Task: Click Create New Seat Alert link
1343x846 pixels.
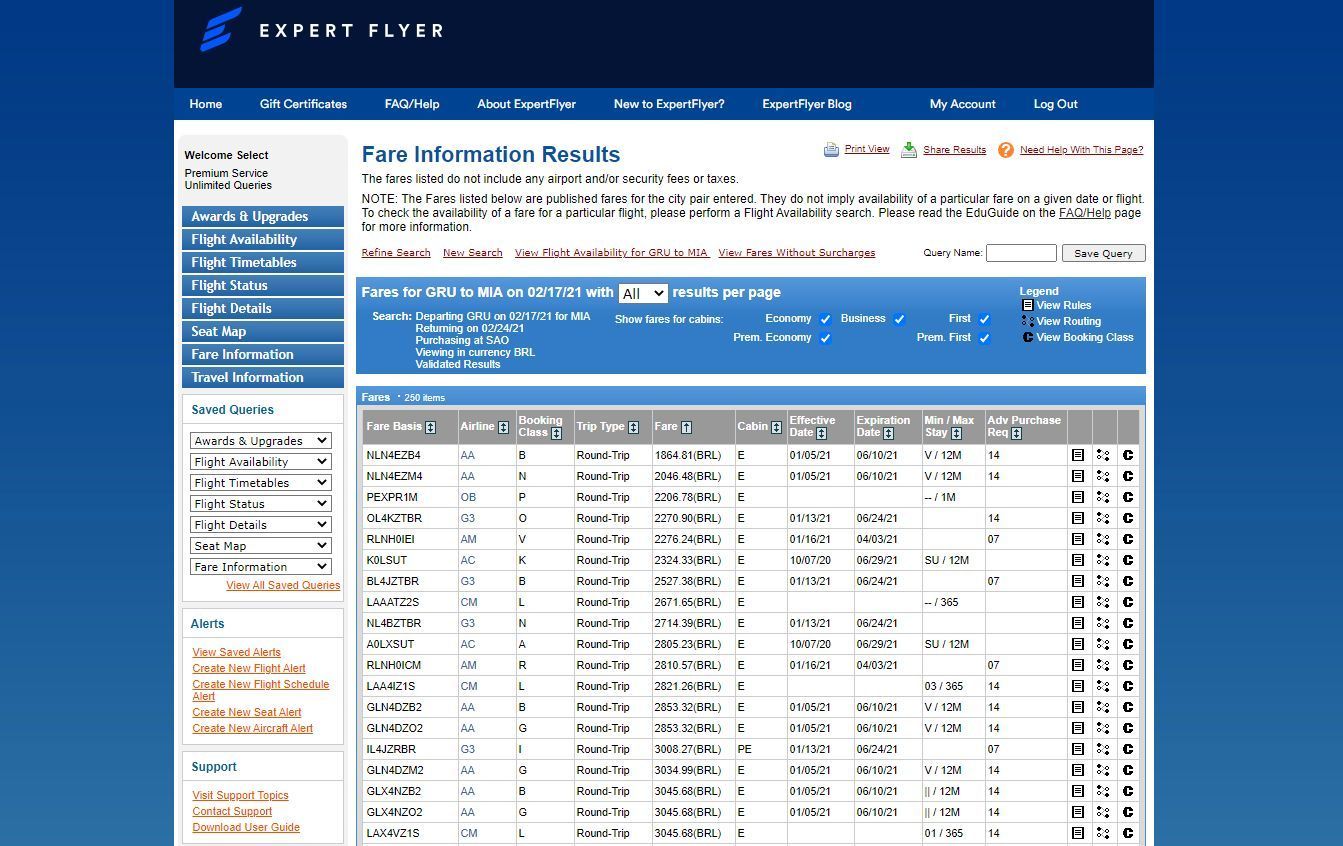Action: (247, 713)
